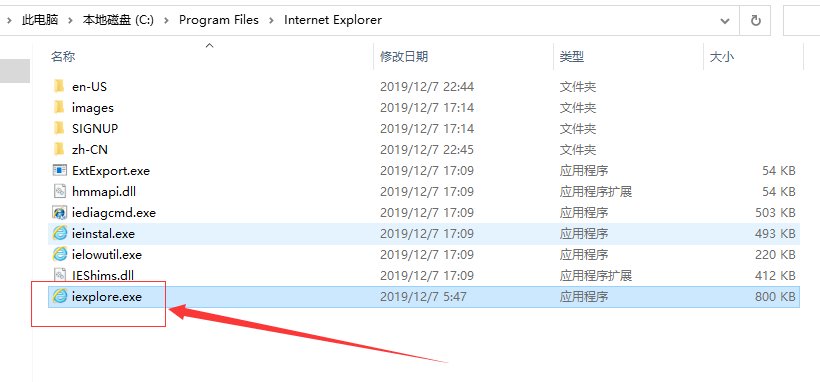This screenshot has height=382, width=820.
Task: Click 文件夹 type in the en-US row
Action: point(577,86)
